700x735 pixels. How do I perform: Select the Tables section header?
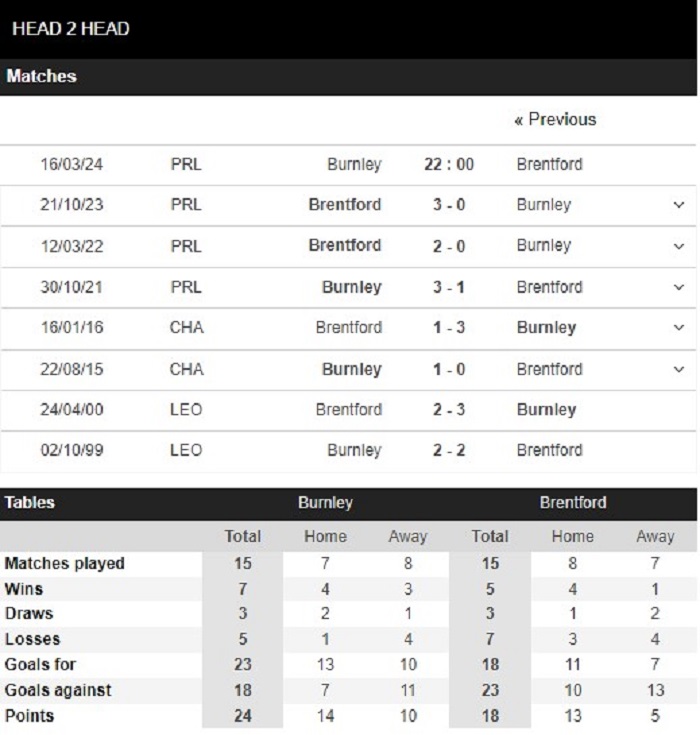pyautogui.click(x=30, y=502)
